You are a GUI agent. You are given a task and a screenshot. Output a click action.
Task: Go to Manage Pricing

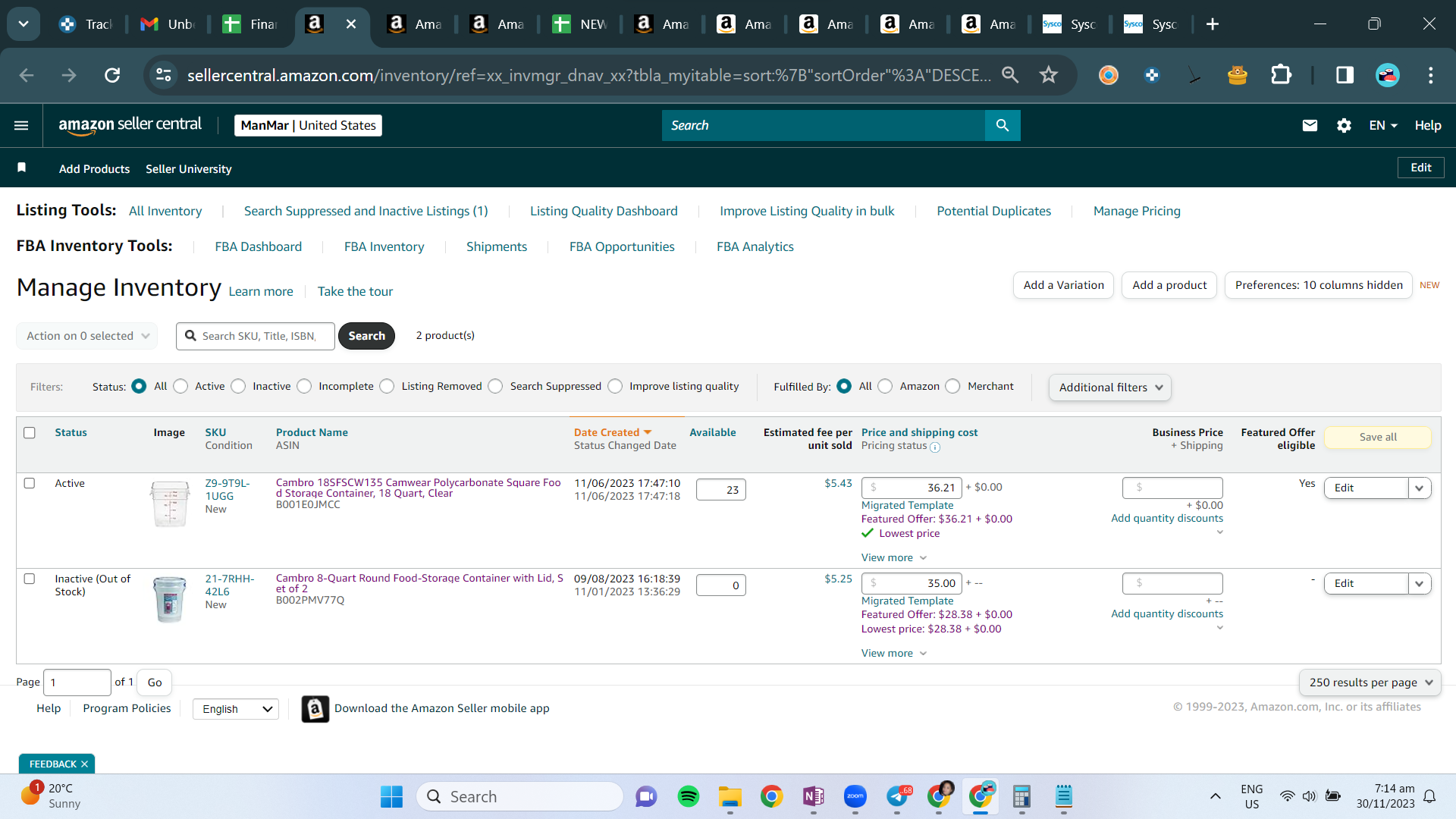(x=1137, y=212)
